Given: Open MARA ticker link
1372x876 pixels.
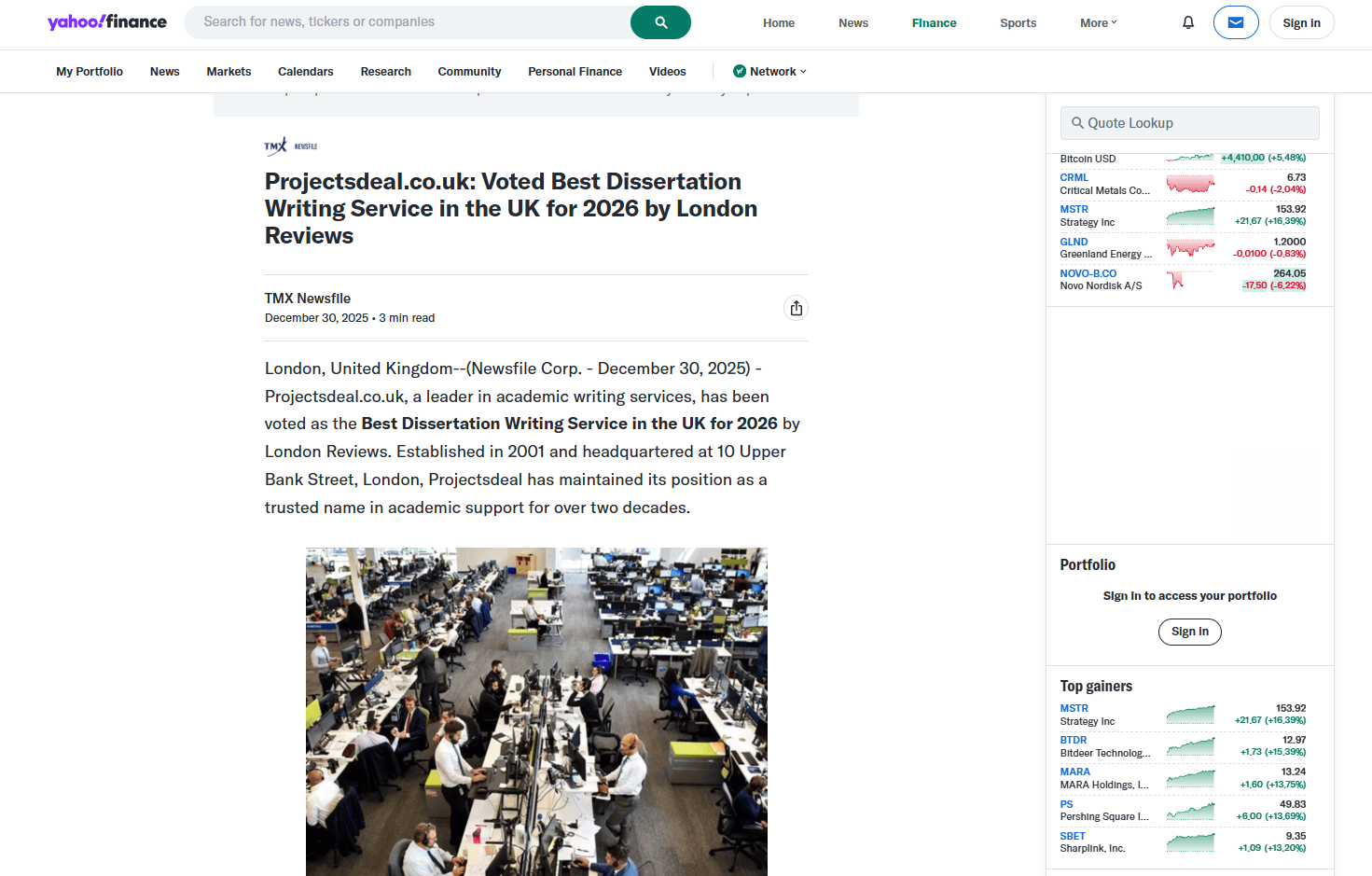Looking at the screenshot, I should point(1075,772).
